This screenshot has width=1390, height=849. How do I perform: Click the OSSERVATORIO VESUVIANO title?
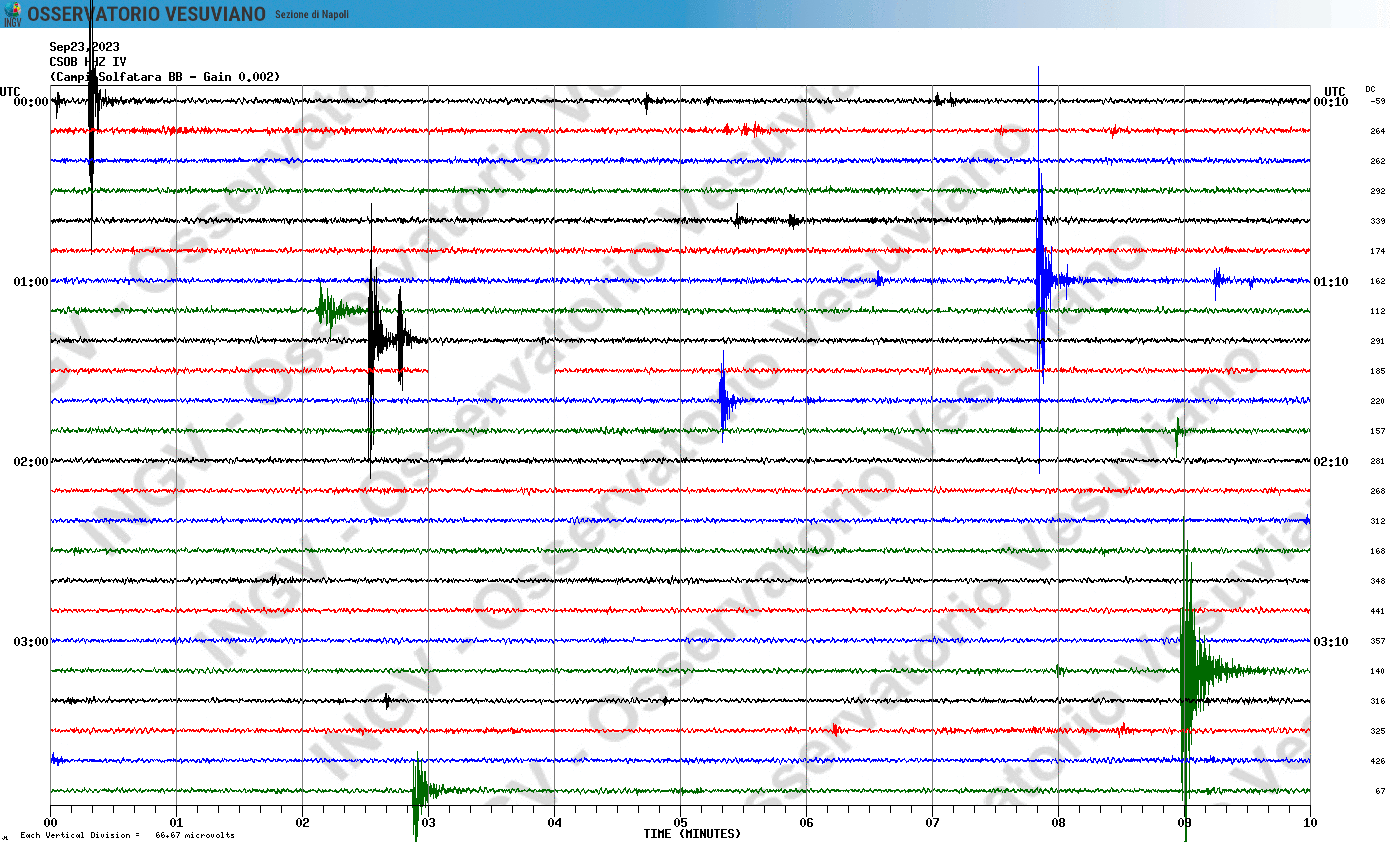tap(146, 14)
